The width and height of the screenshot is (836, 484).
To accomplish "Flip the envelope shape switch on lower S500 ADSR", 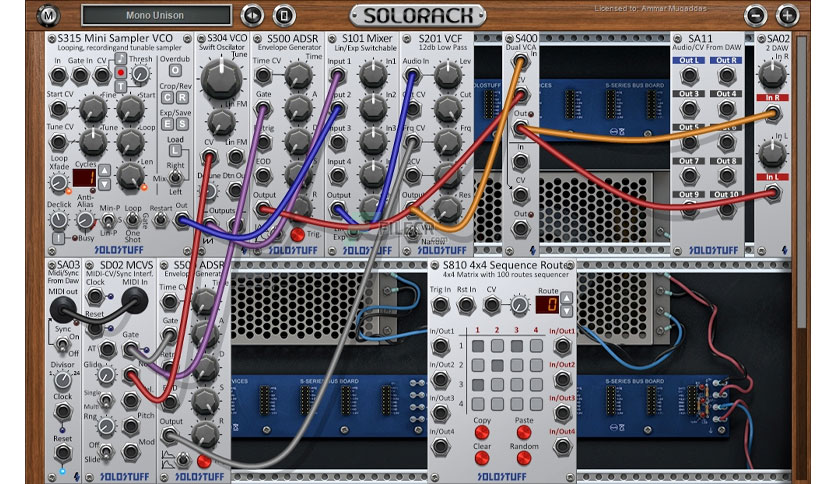I will (x=182, y=459).
